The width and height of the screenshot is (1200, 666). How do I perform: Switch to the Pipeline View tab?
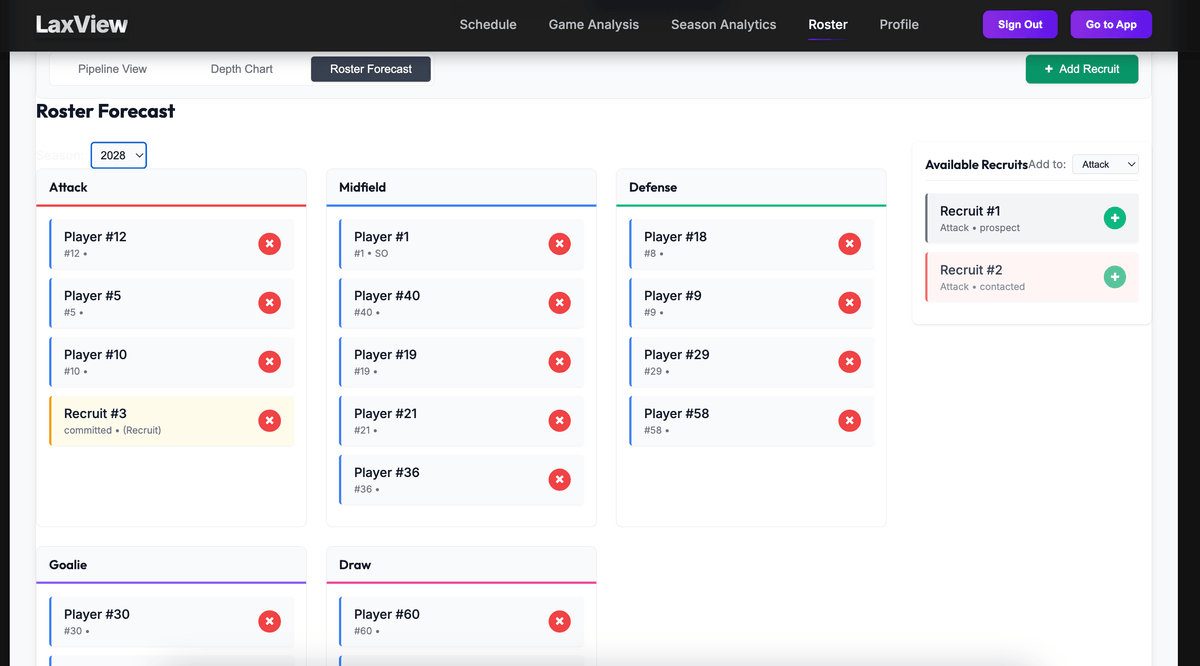pyautogui.click(x=112, y=69)
